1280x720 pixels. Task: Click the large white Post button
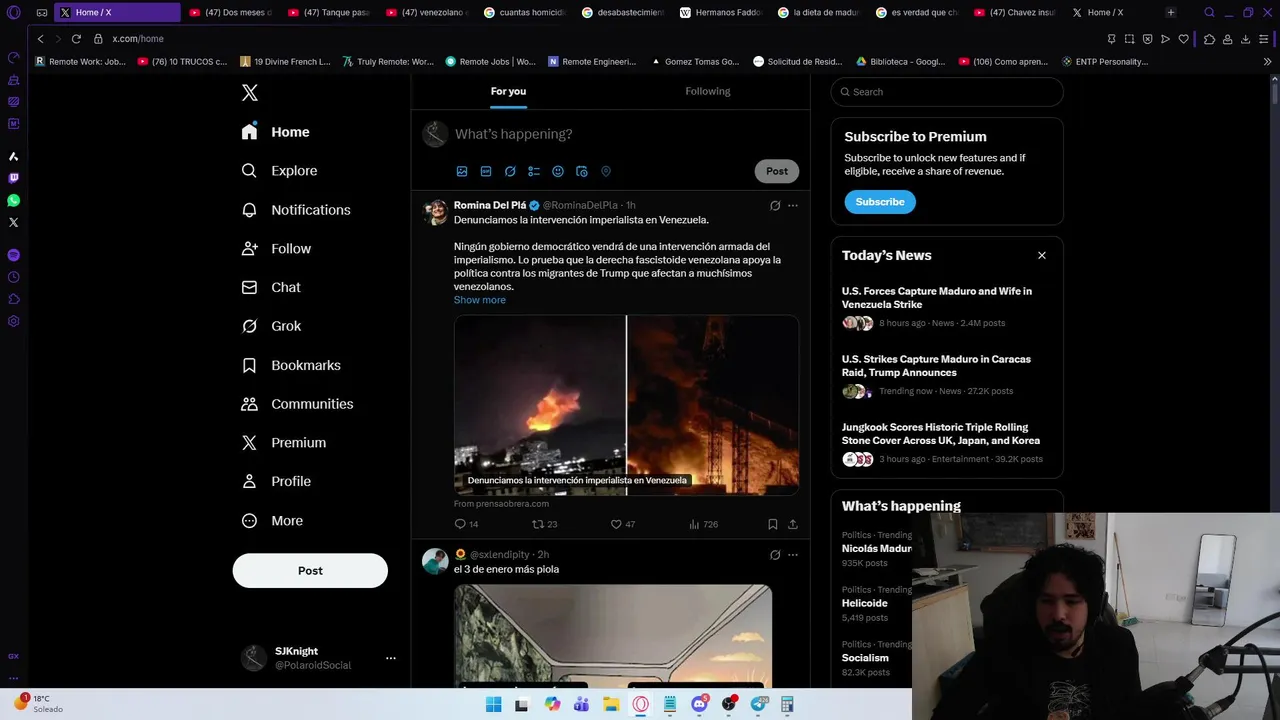point(310,570)
